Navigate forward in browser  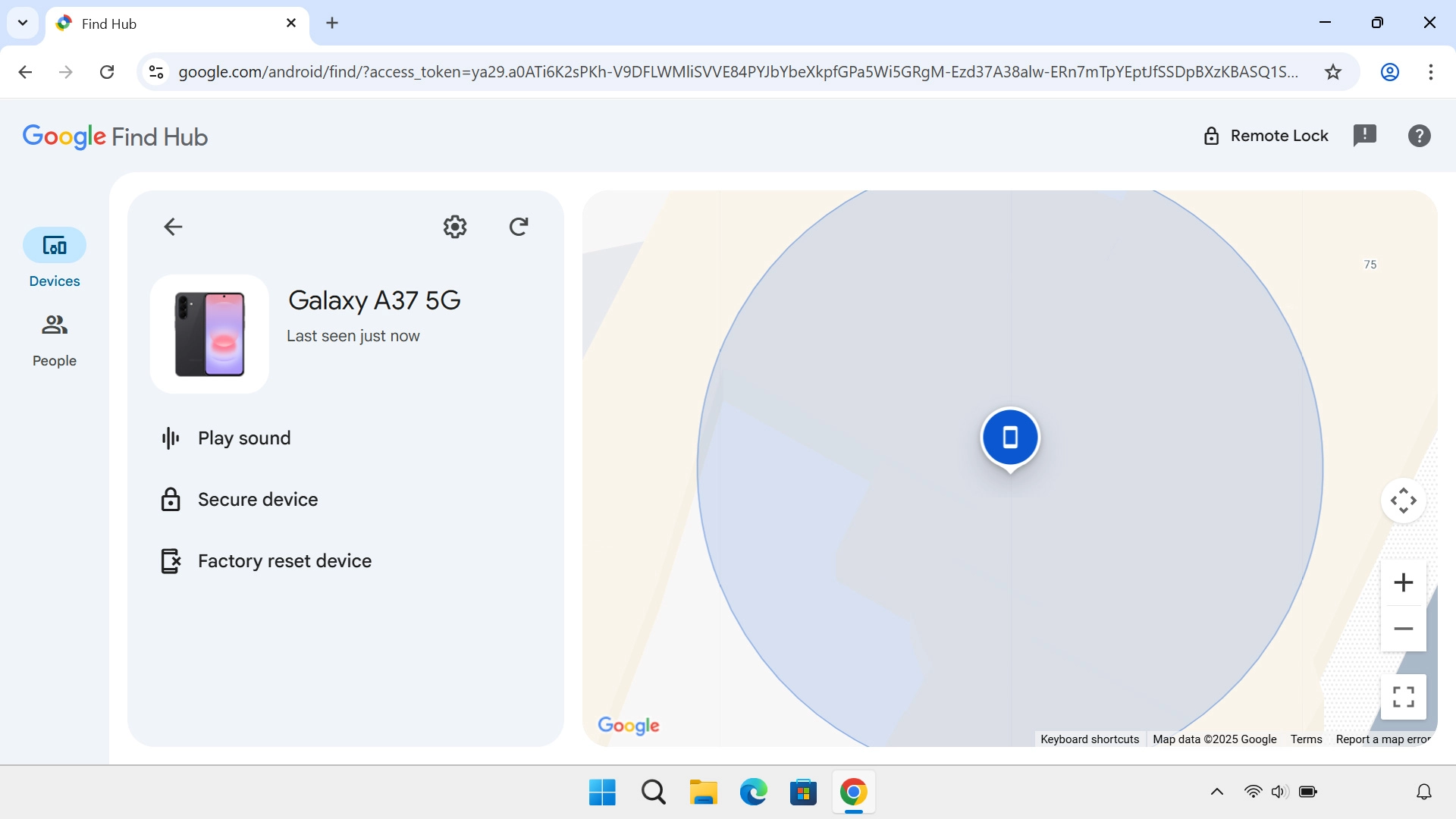66,72
